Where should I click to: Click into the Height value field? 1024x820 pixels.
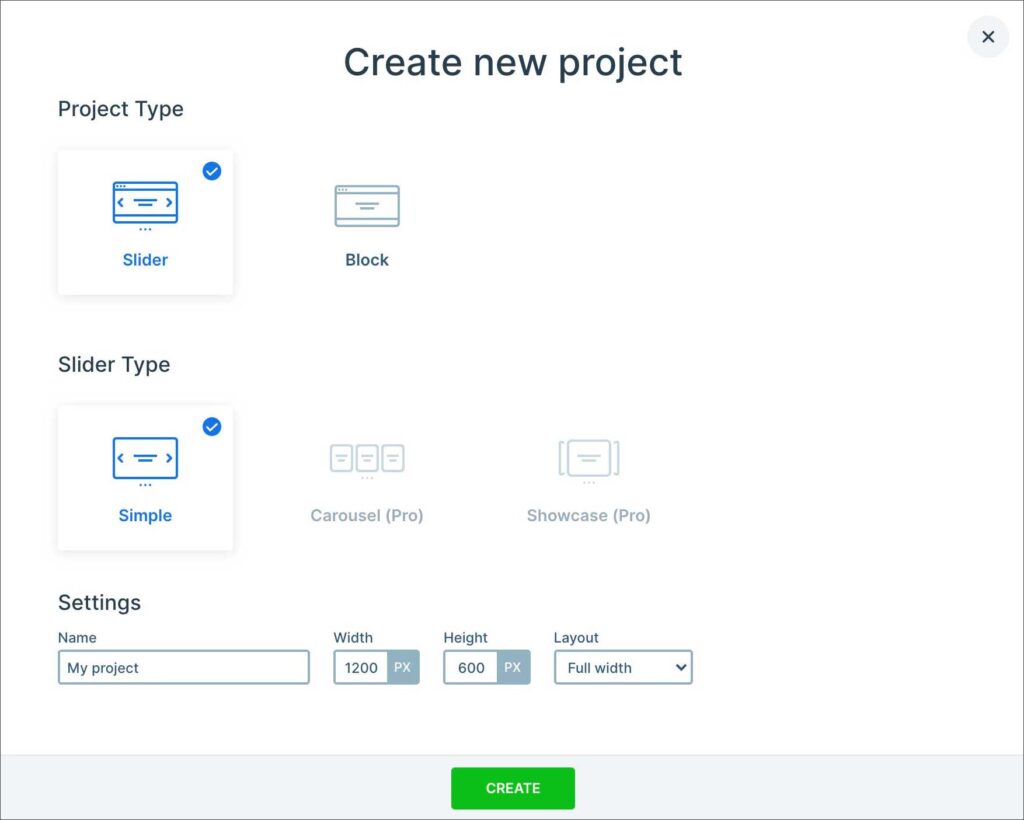click(471, 668)
